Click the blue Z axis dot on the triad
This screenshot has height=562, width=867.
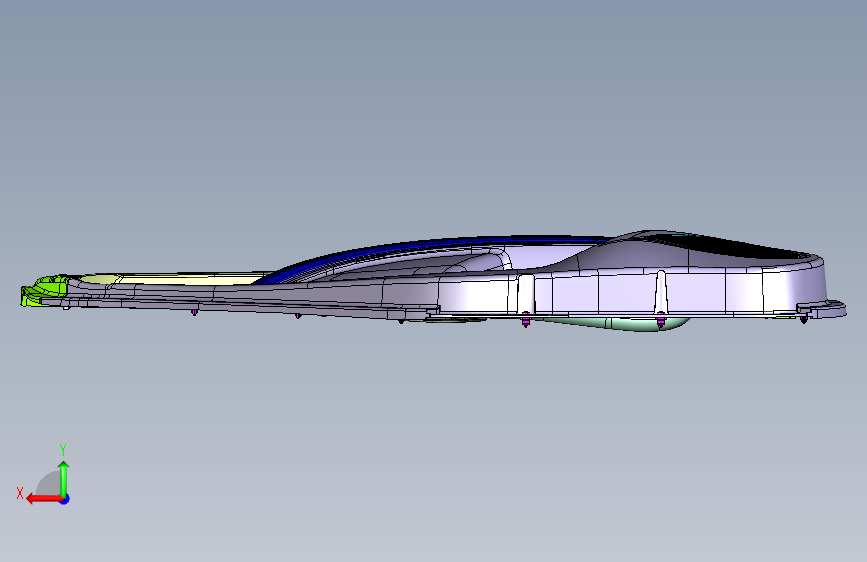pos(65,499)
